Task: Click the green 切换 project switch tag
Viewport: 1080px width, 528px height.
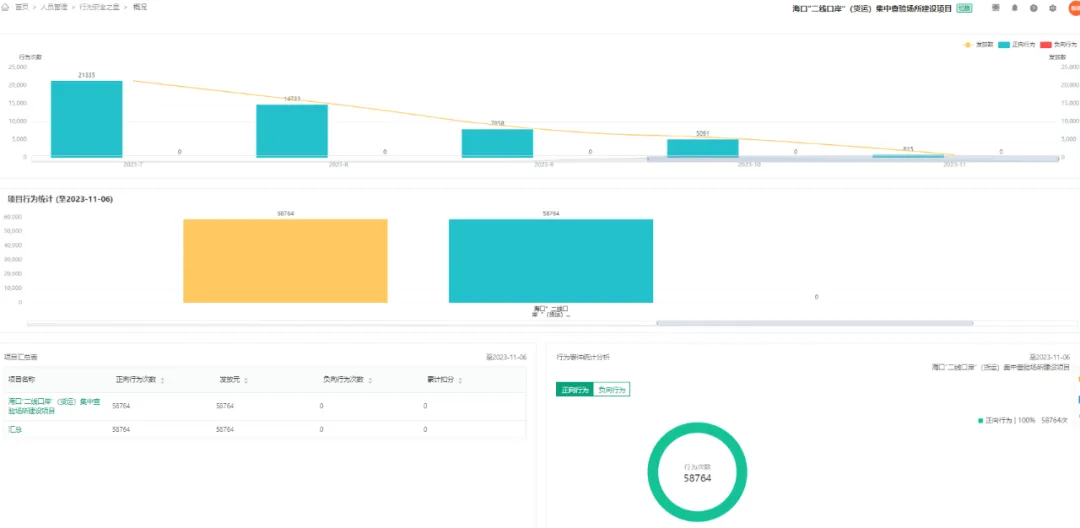Action: click(964, 8)
